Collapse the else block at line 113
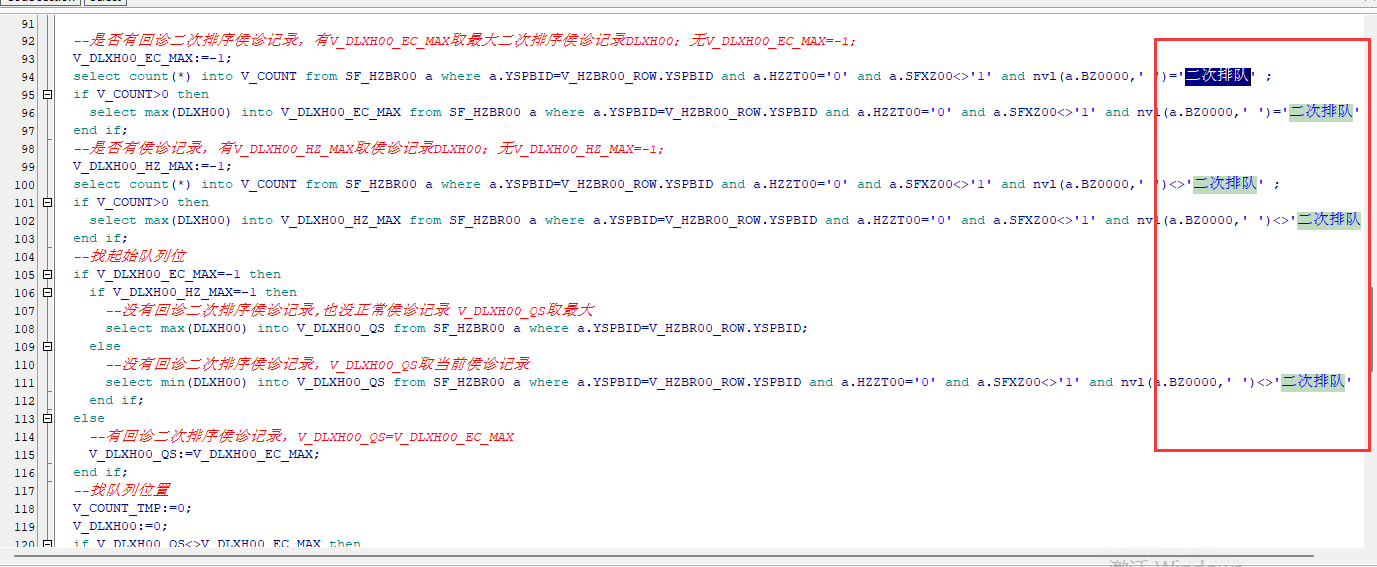This screenshot has height=567, width=1377. [x=46, y=419]
